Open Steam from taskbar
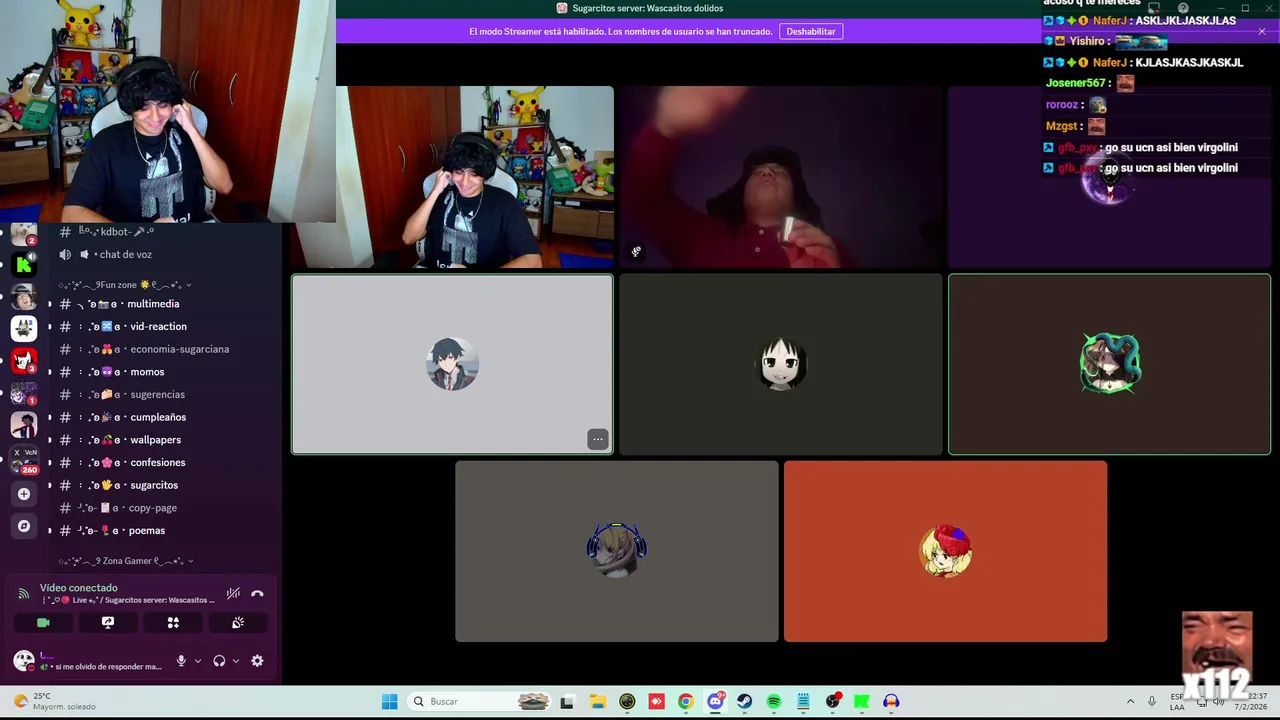This screenshot has height=720, width=1280. (744, 702)
